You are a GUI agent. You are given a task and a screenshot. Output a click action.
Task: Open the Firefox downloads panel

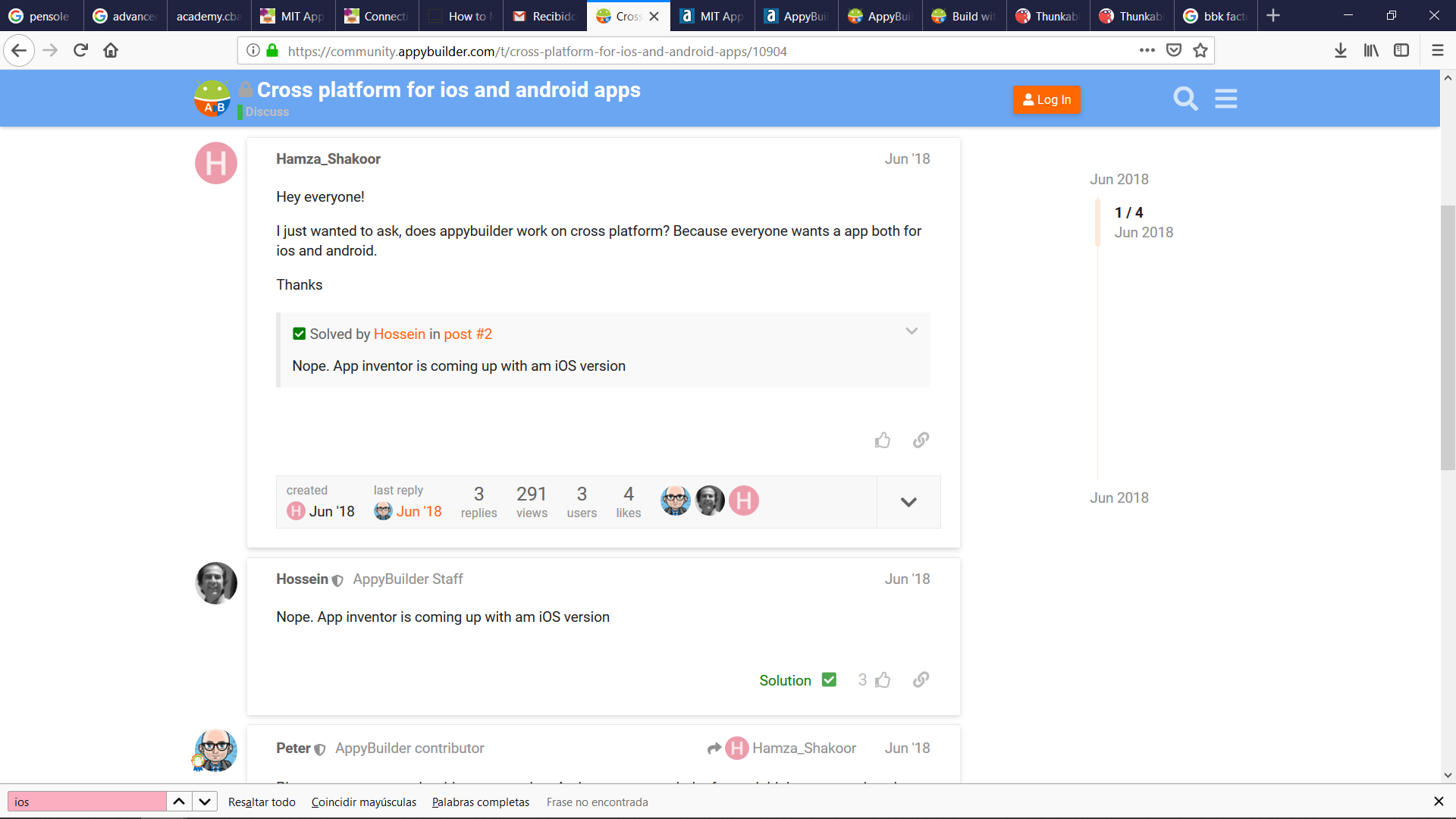click(1340, 50)
